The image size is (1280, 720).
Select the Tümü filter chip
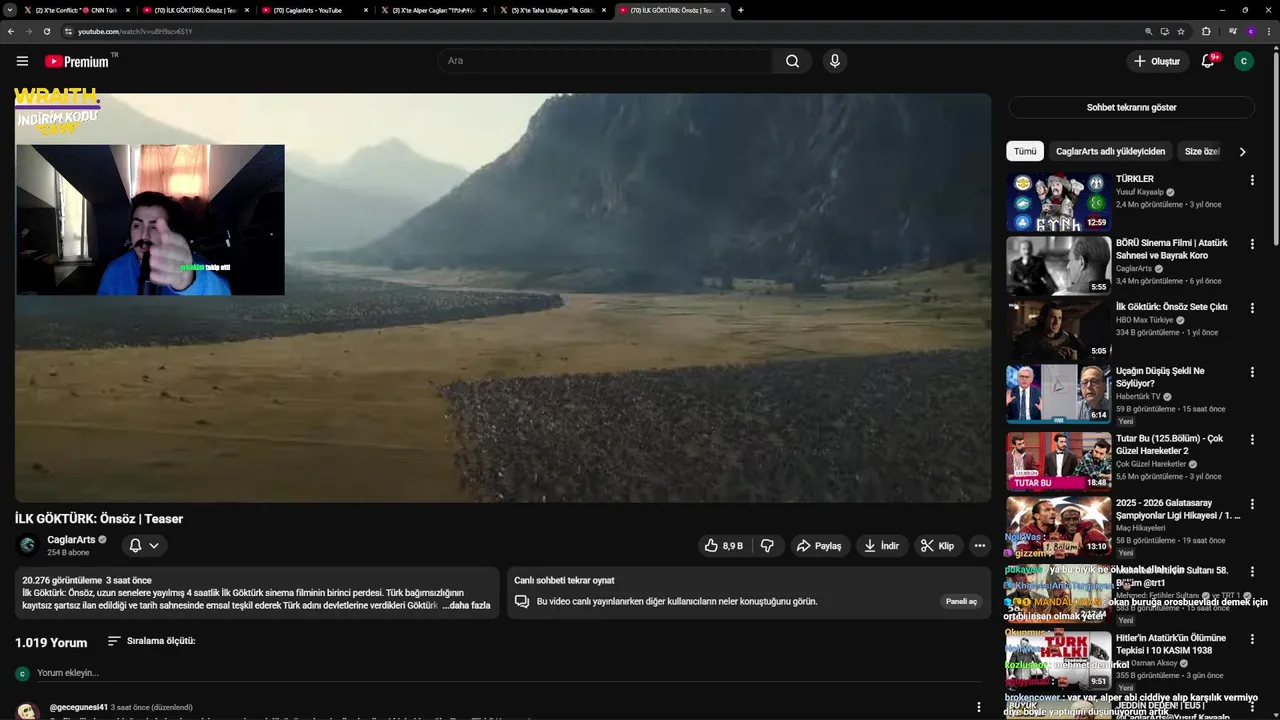(x=1025, y=152)
